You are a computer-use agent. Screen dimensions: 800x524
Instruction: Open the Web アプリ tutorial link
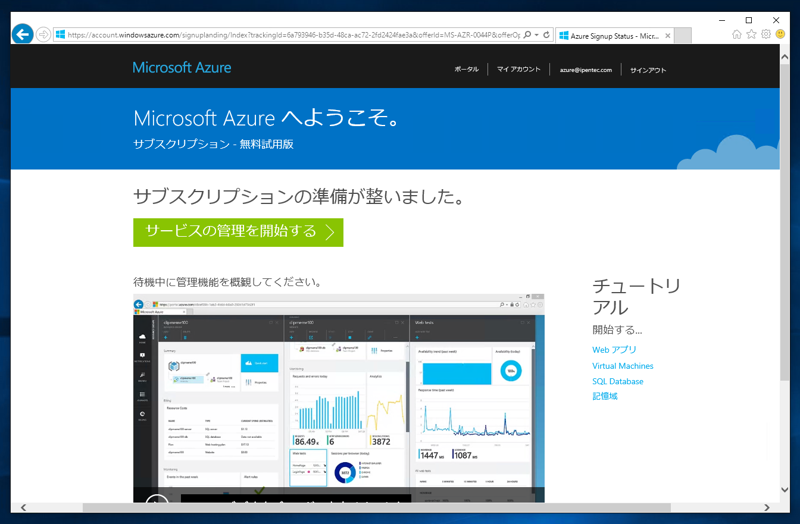click(614, 350)
